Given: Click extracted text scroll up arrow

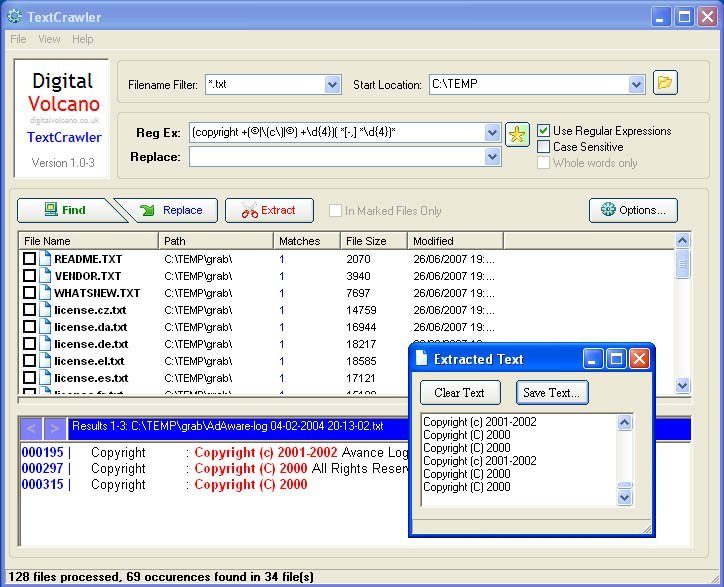Looking at the screenshot, I should tap(625, 422).
